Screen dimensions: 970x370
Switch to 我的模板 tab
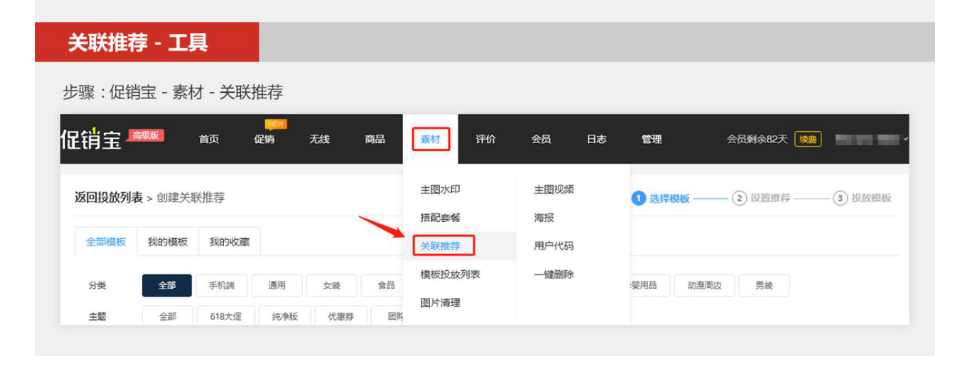[x=167, y=242]
